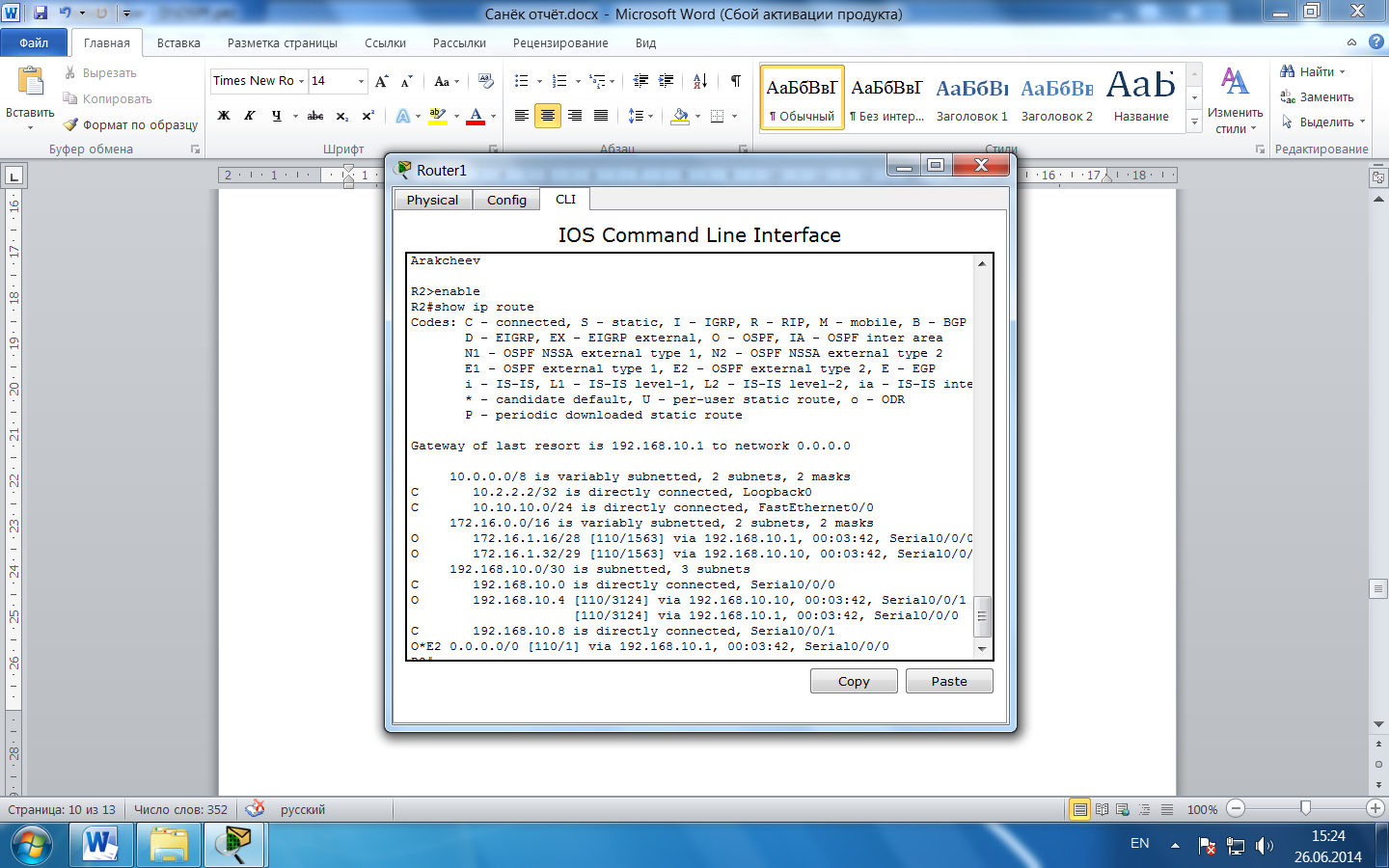
Task: Apply Заголовок 1 style
Action: tap(971, 97)
